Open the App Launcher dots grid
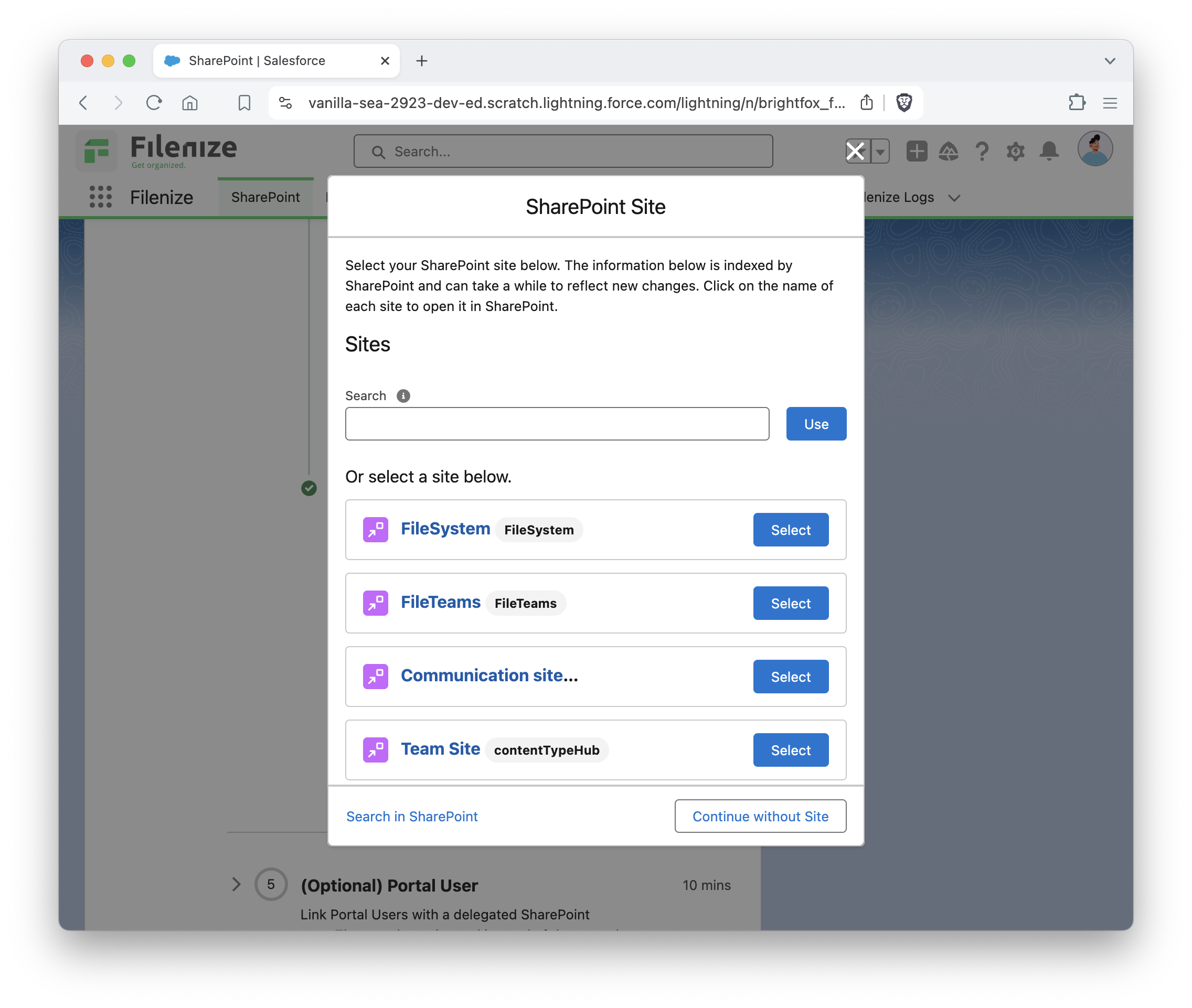 pyautogui.click(x=101, y=197)
